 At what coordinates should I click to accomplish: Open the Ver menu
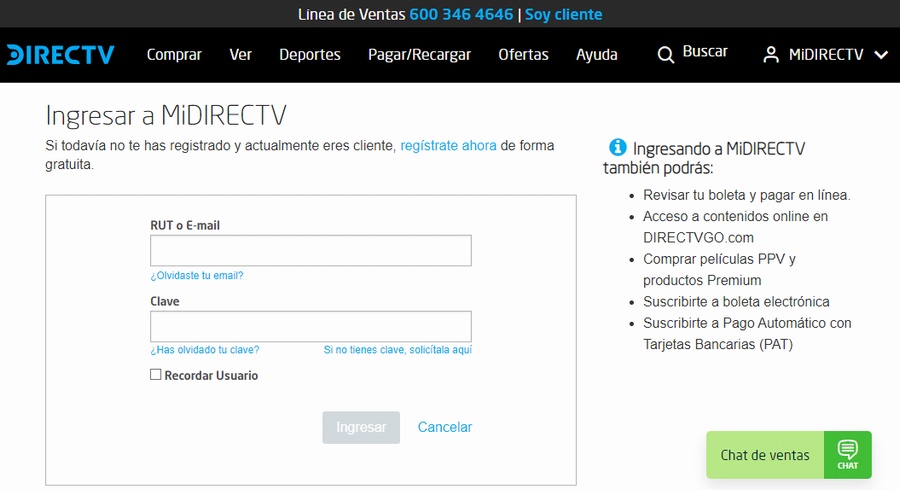pos(240,55)
